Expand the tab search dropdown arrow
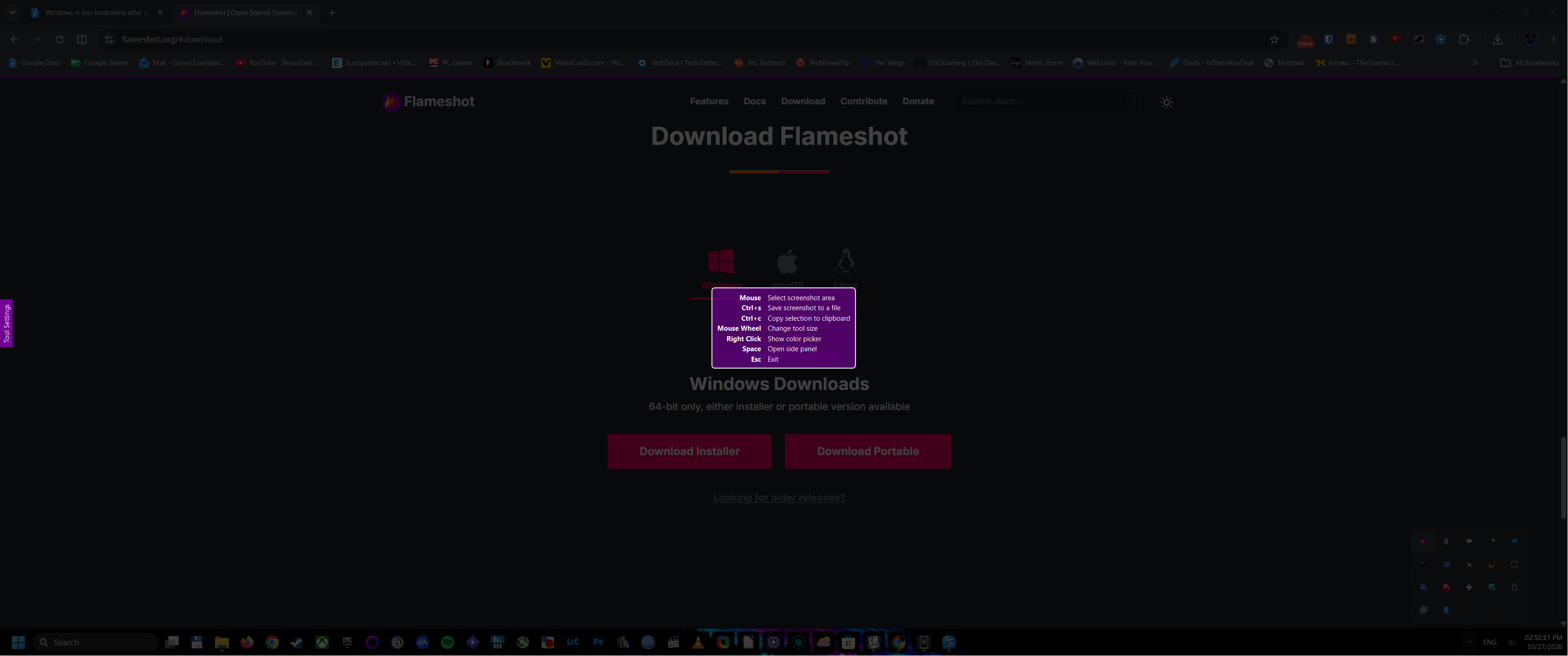The width and height of the screenshot is (1568, 656). tap(12, 12)
